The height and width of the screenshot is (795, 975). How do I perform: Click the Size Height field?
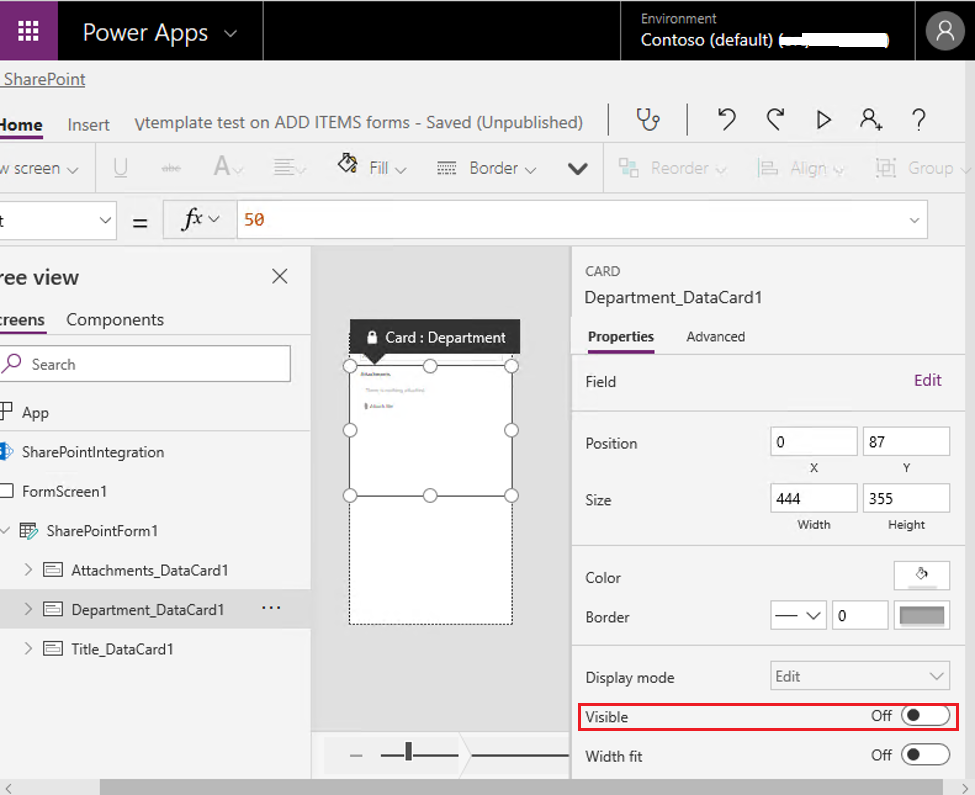click(906, 498)
